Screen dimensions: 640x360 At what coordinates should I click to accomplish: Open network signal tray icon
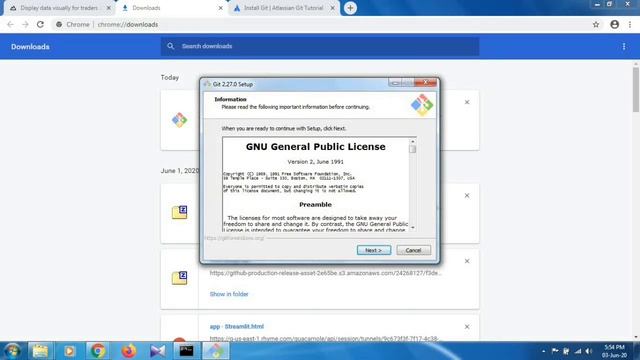(578, 351)
